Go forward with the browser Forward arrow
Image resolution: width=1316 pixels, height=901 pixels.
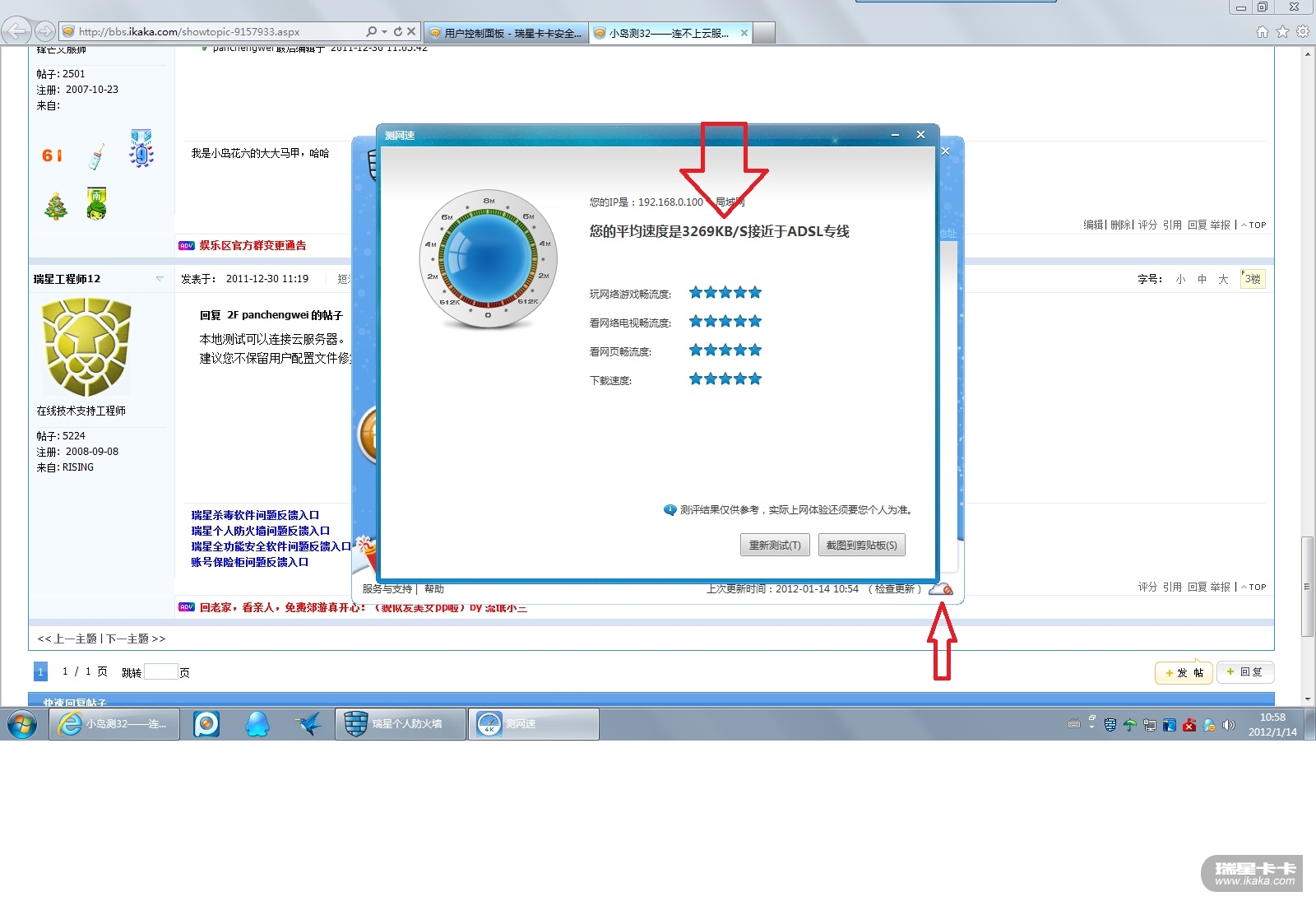click(x=45, y=32)
